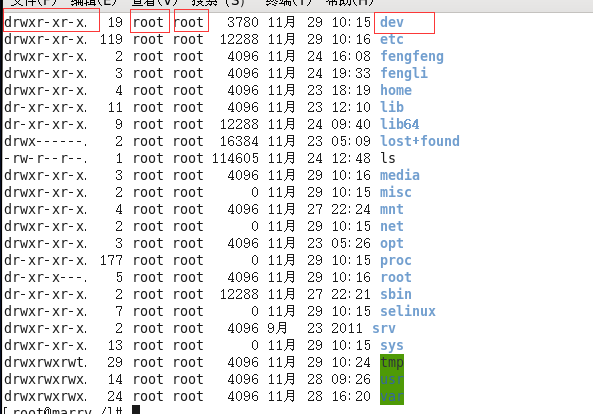Click the ls file name
This screenshot has width=593, height=414.
[388, 158]
